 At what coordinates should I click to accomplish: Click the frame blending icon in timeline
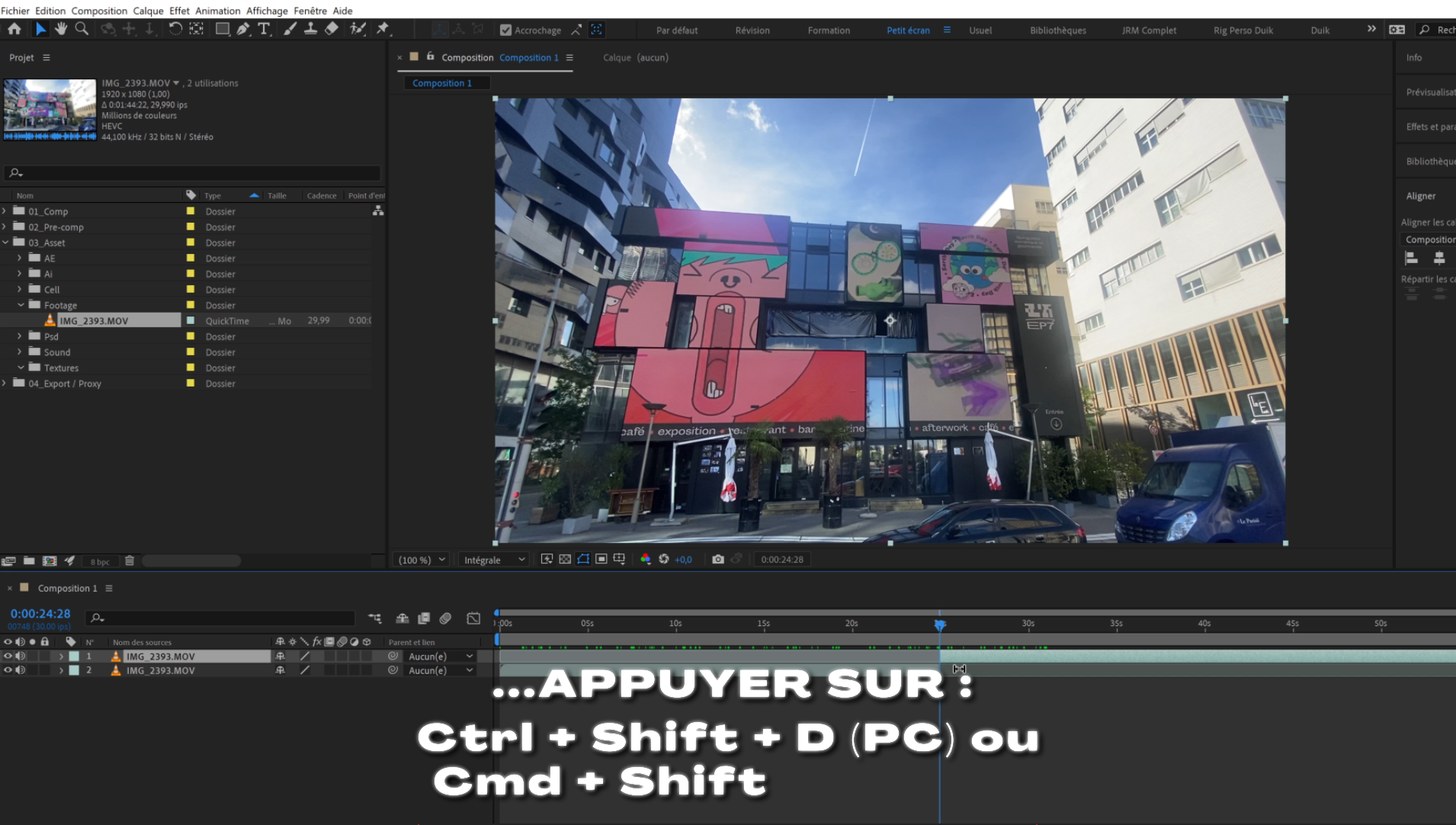pyautogui.click(x=424, y=618)
